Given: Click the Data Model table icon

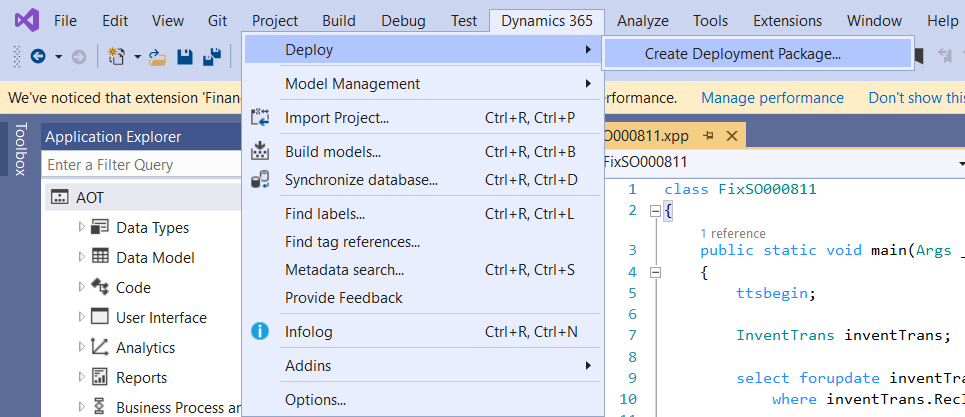Looking at the screenshot, I should click(100, 256).
